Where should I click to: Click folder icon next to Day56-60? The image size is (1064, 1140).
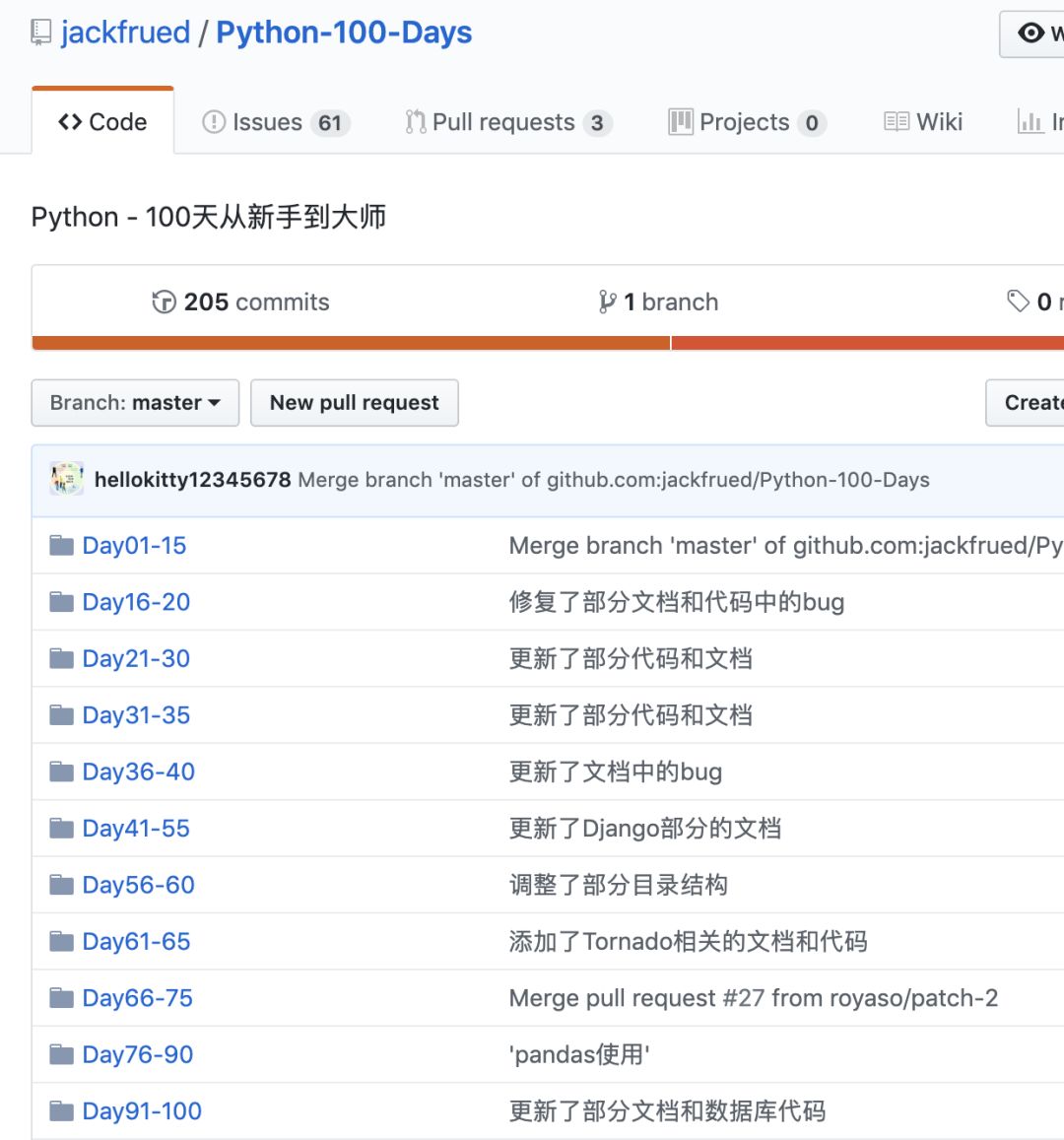(x=62, y=885)
